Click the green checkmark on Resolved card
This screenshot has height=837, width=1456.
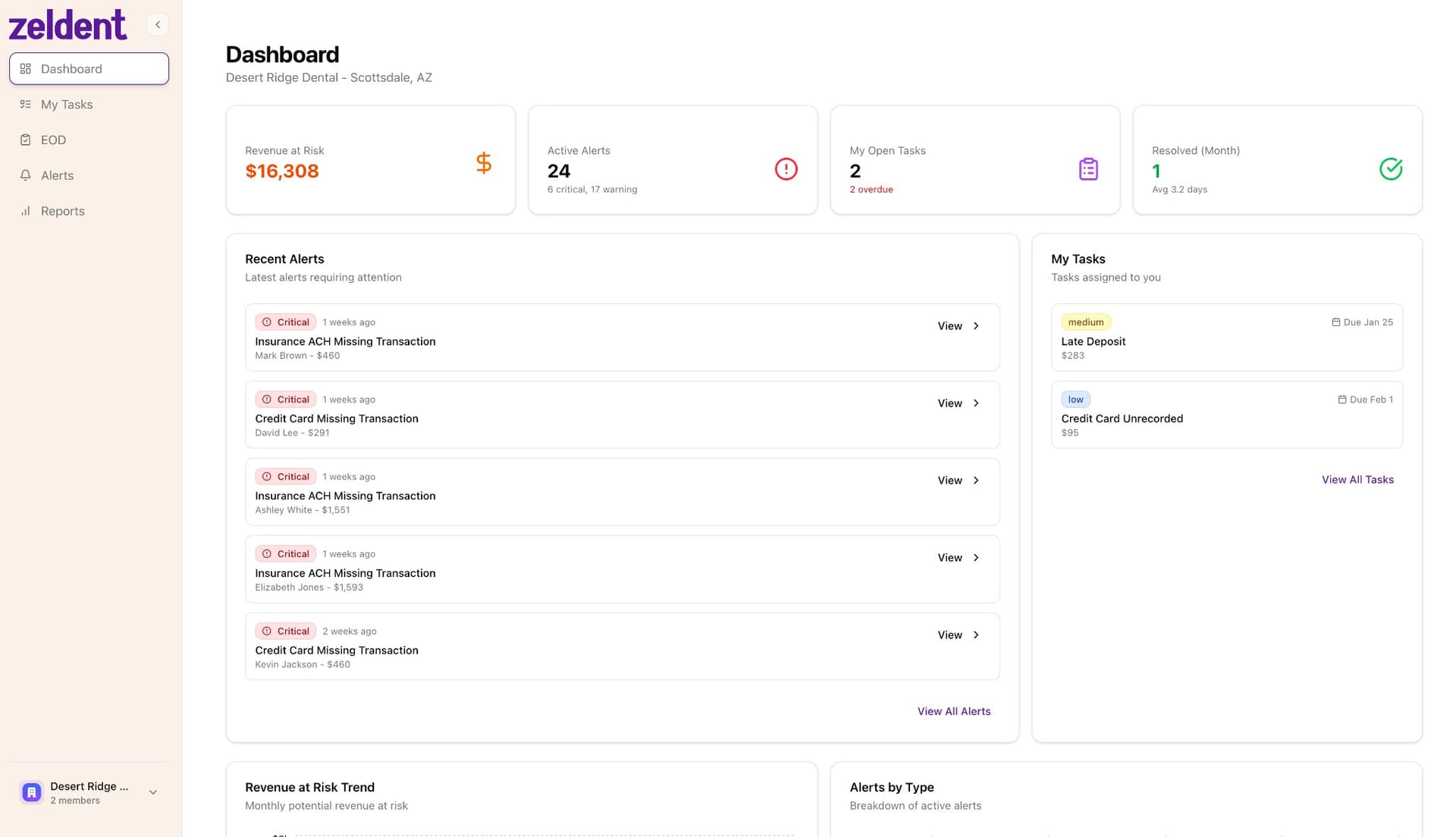pyautogui.click(x=1391, y=169)
